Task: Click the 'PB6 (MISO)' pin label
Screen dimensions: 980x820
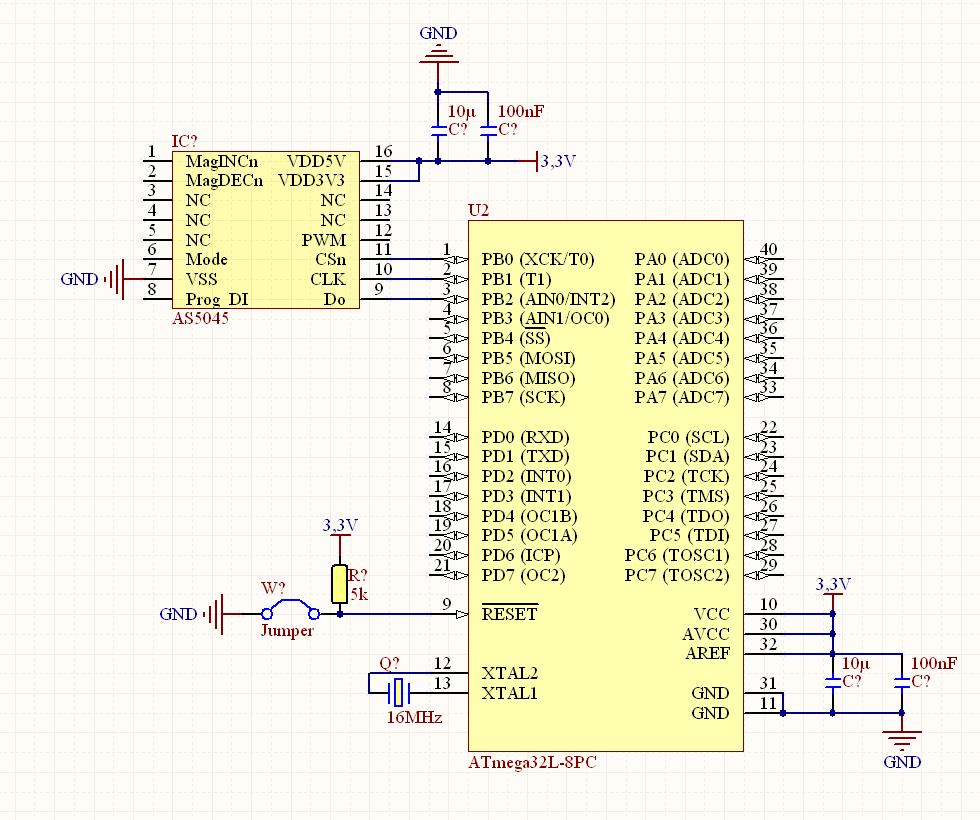Action: coord(529,379)
